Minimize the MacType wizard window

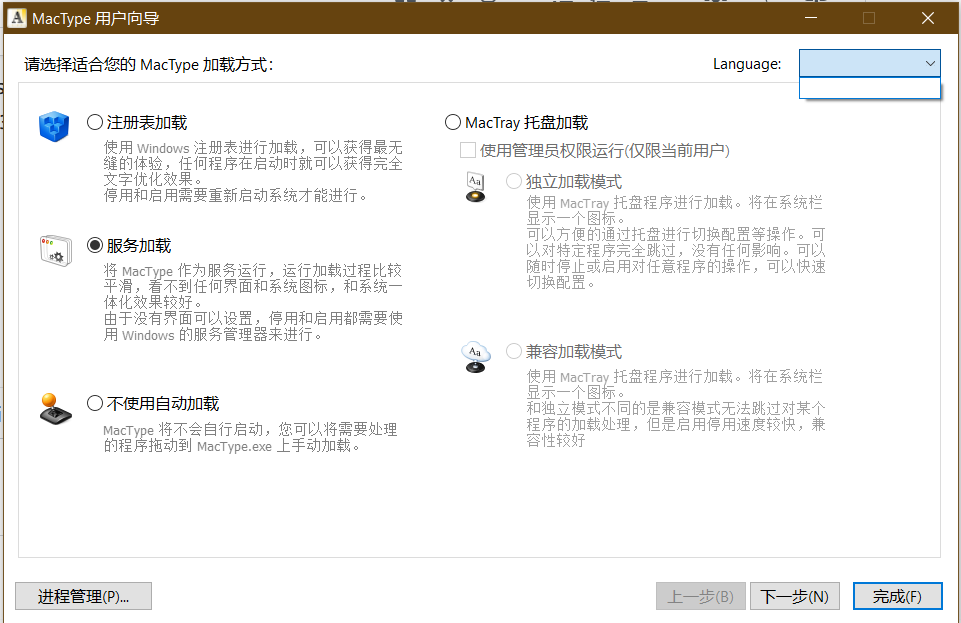tap(811, 18)
